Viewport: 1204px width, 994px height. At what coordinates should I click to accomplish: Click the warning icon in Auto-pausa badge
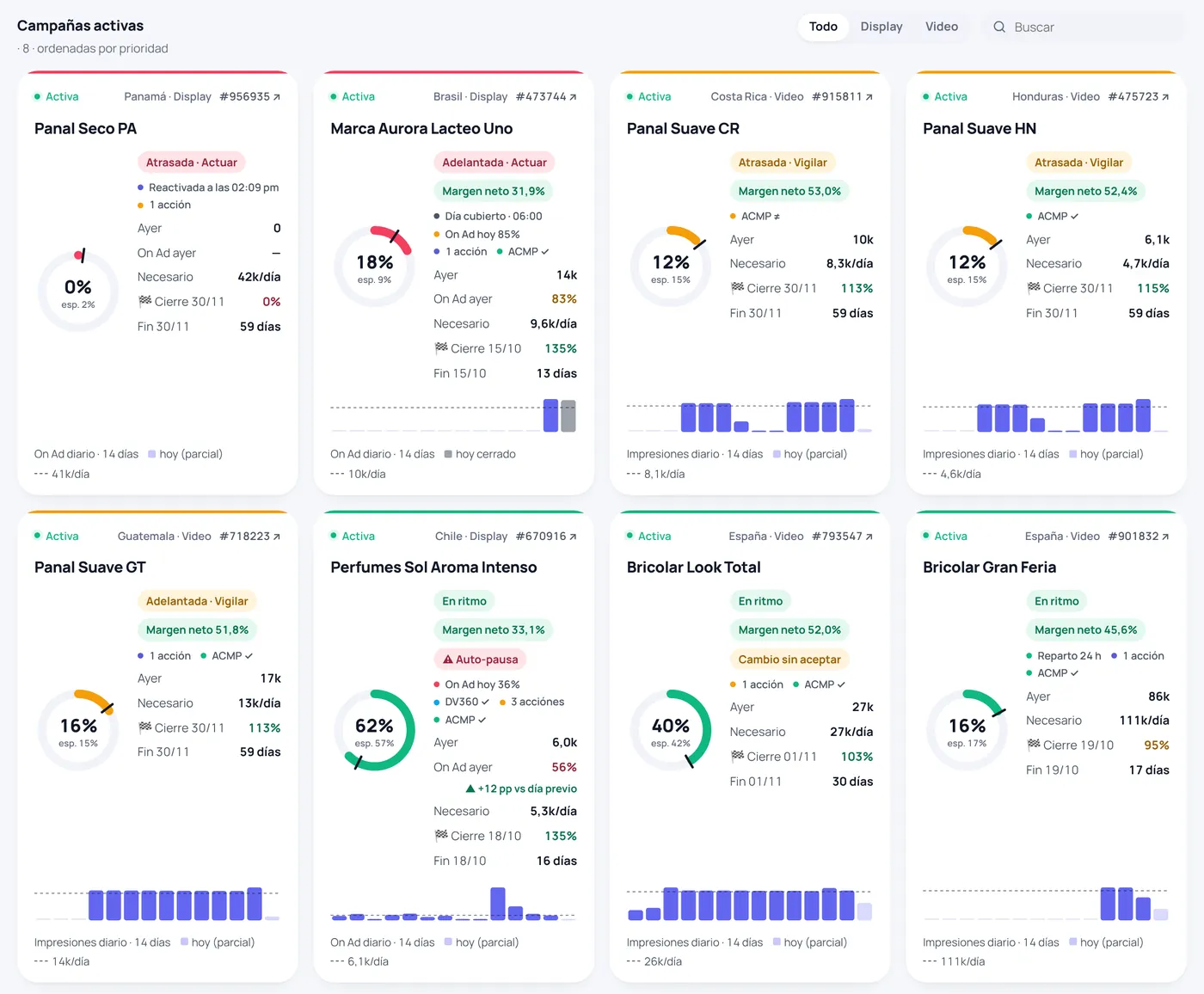tap(448, 660)
